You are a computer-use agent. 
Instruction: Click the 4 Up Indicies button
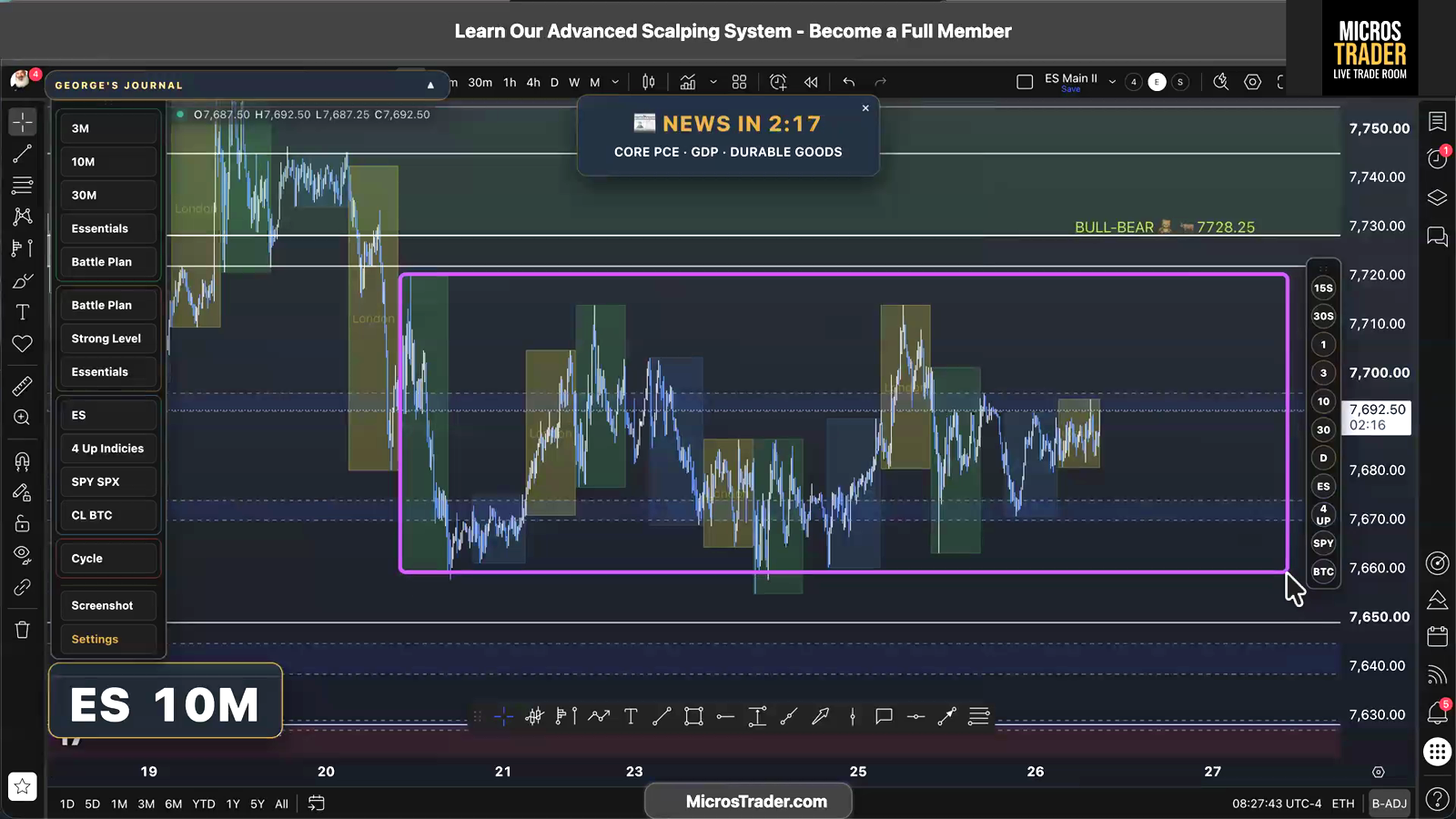pos(108,449)
